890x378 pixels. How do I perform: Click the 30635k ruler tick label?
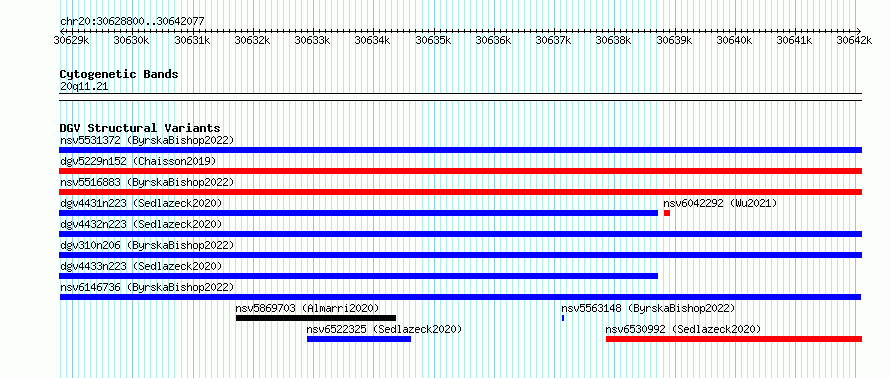pos(434,40)
